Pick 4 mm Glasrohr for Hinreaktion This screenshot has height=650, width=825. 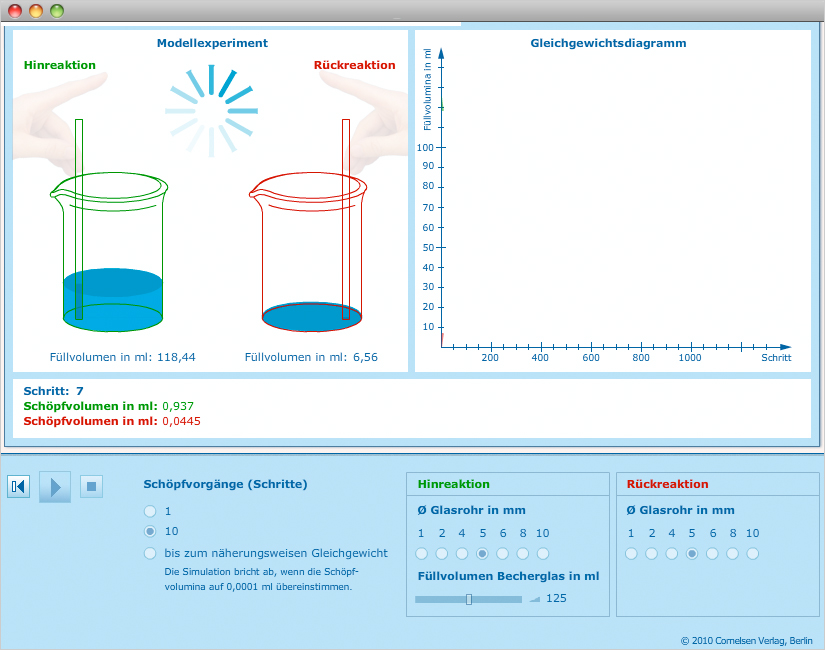click(x=462, y=553)
